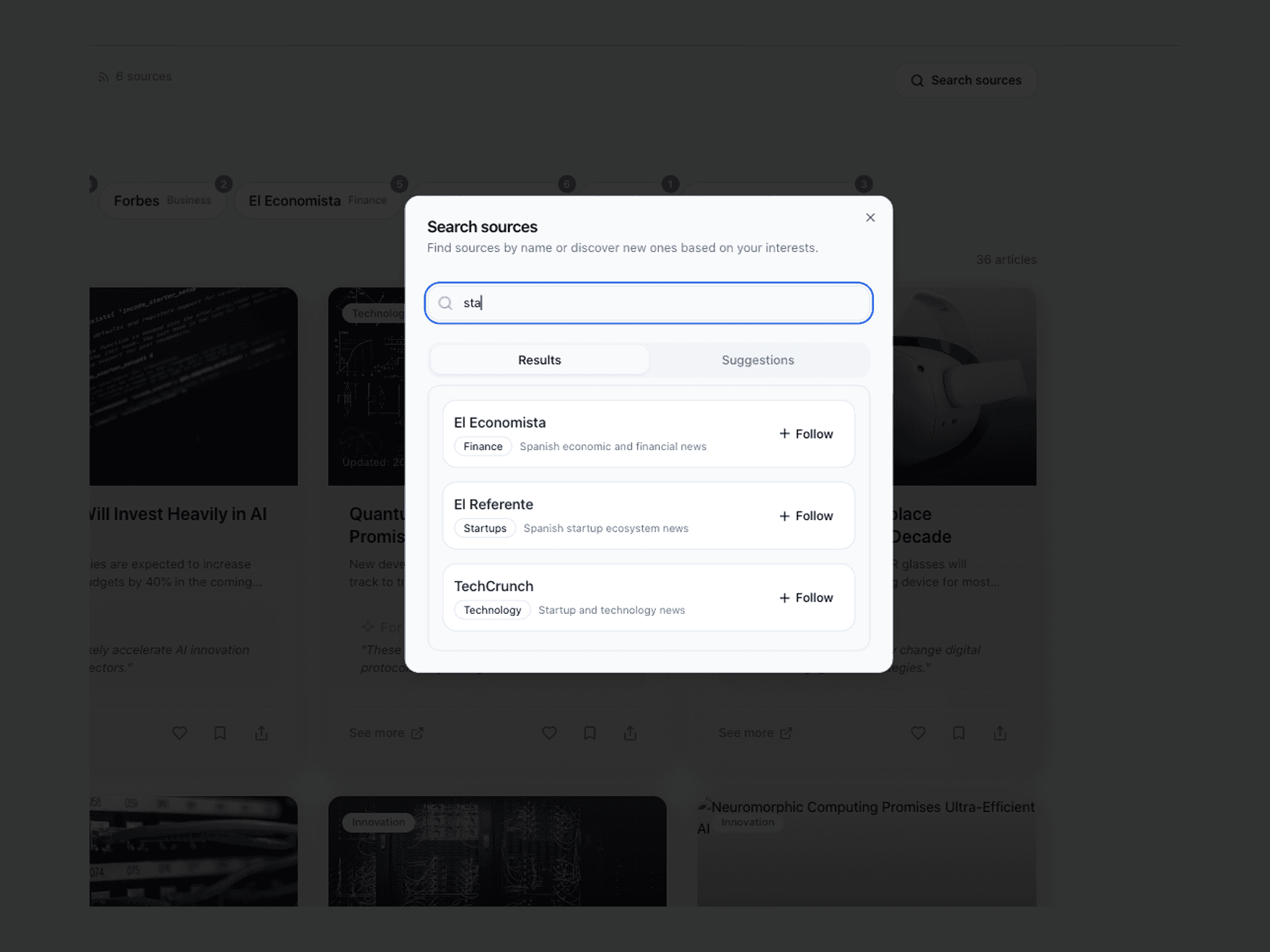Screen dimensions: 1270x952
Task: Open the code screen article thumbnail
Action: (193, 387)
